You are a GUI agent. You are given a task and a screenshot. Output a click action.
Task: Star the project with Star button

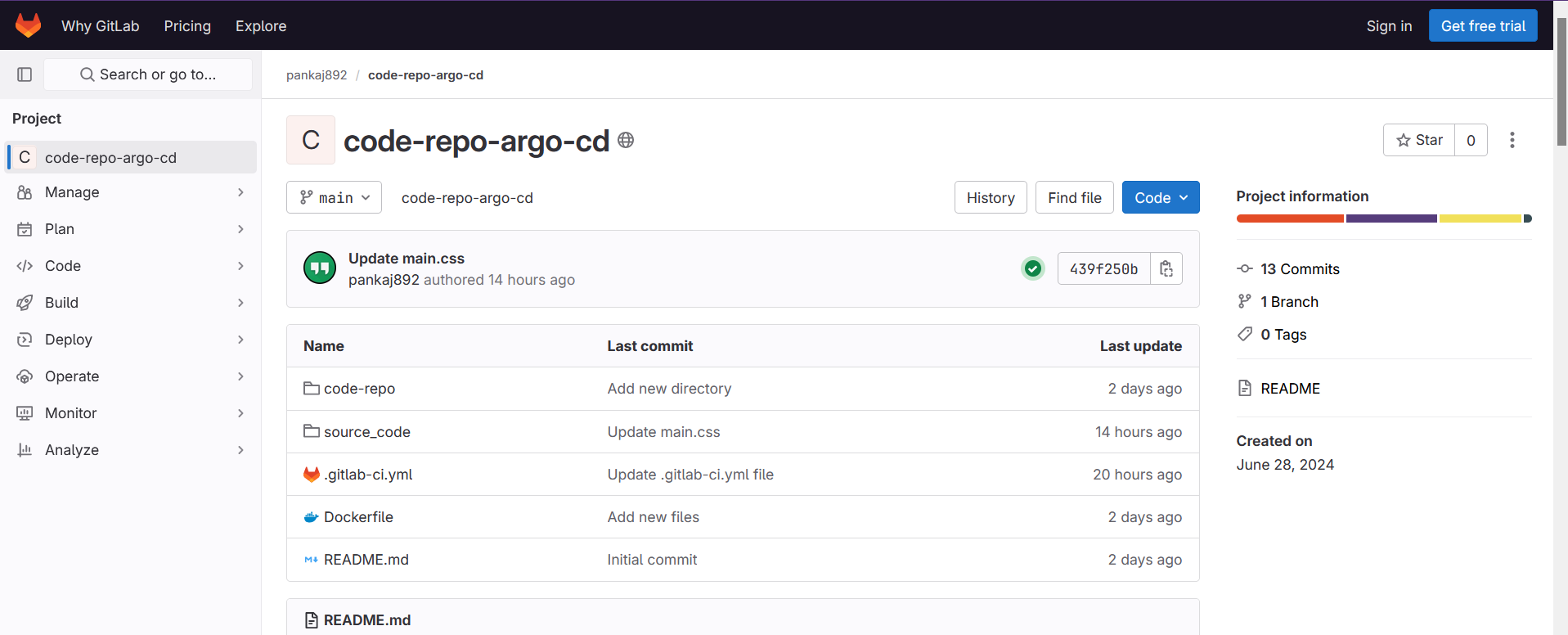tap(1419, 140)
